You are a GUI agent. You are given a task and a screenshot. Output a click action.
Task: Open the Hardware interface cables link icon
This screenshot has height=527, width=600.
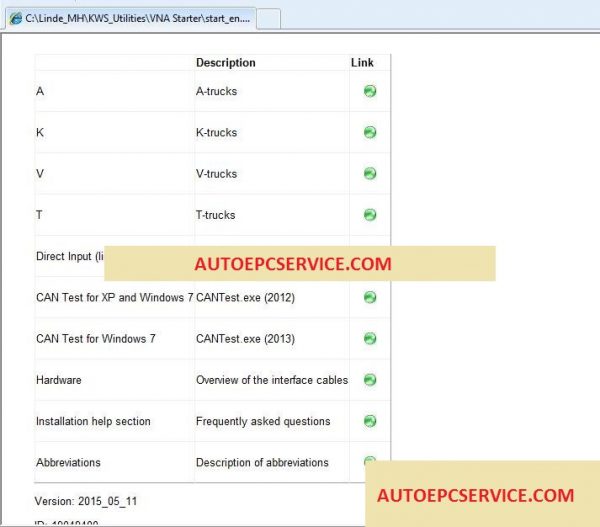coord(370,380)
